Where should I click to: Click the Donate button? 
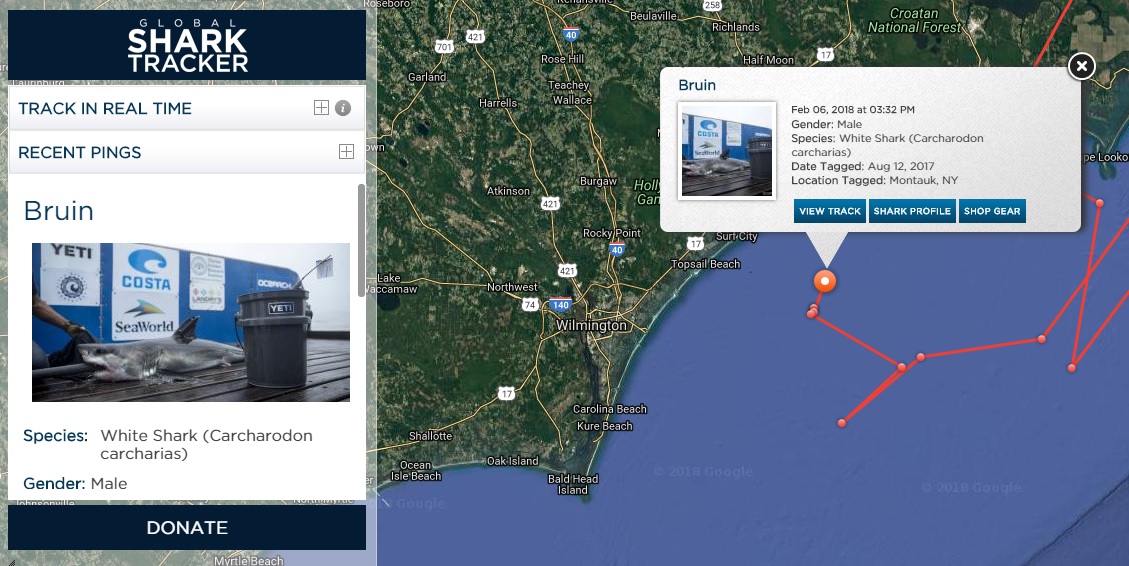(x=187, y=528)
